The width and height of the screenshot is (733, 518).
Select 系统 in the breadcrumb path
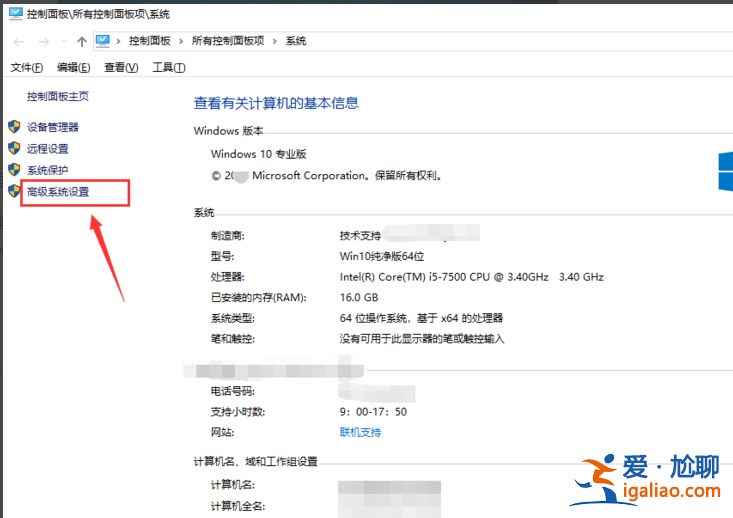coord(296,41)
